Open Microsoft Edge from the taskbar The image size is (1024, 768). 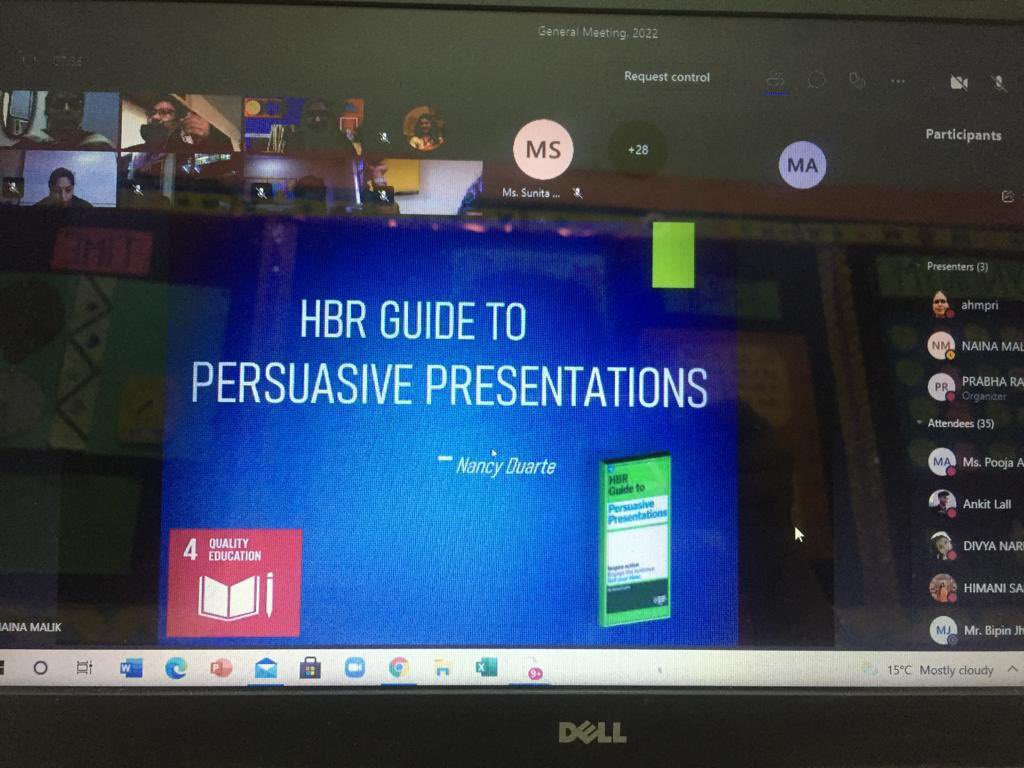coord(176,668)
